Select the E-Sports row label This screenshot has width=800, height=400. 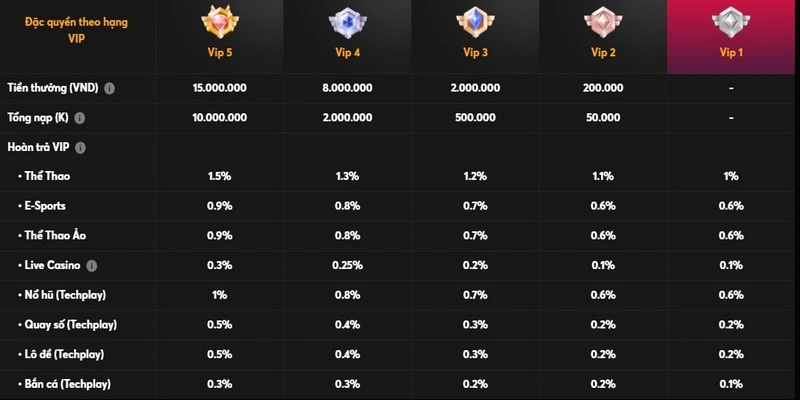(47, 206)
